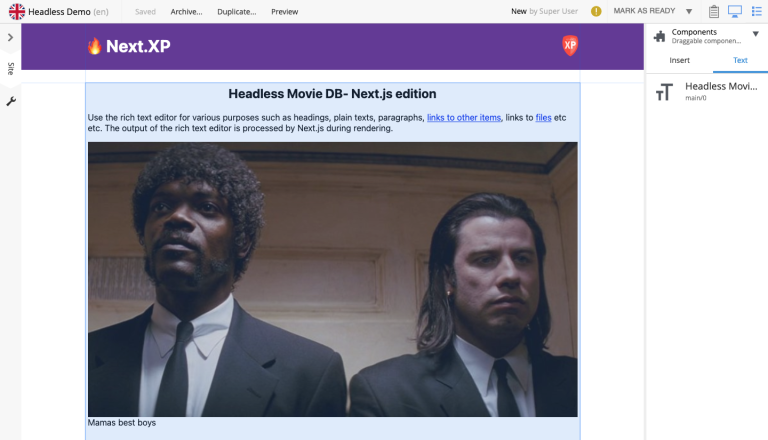
Task: Select the Text tab
Action: pyautogui.click(x=740, y=60)
